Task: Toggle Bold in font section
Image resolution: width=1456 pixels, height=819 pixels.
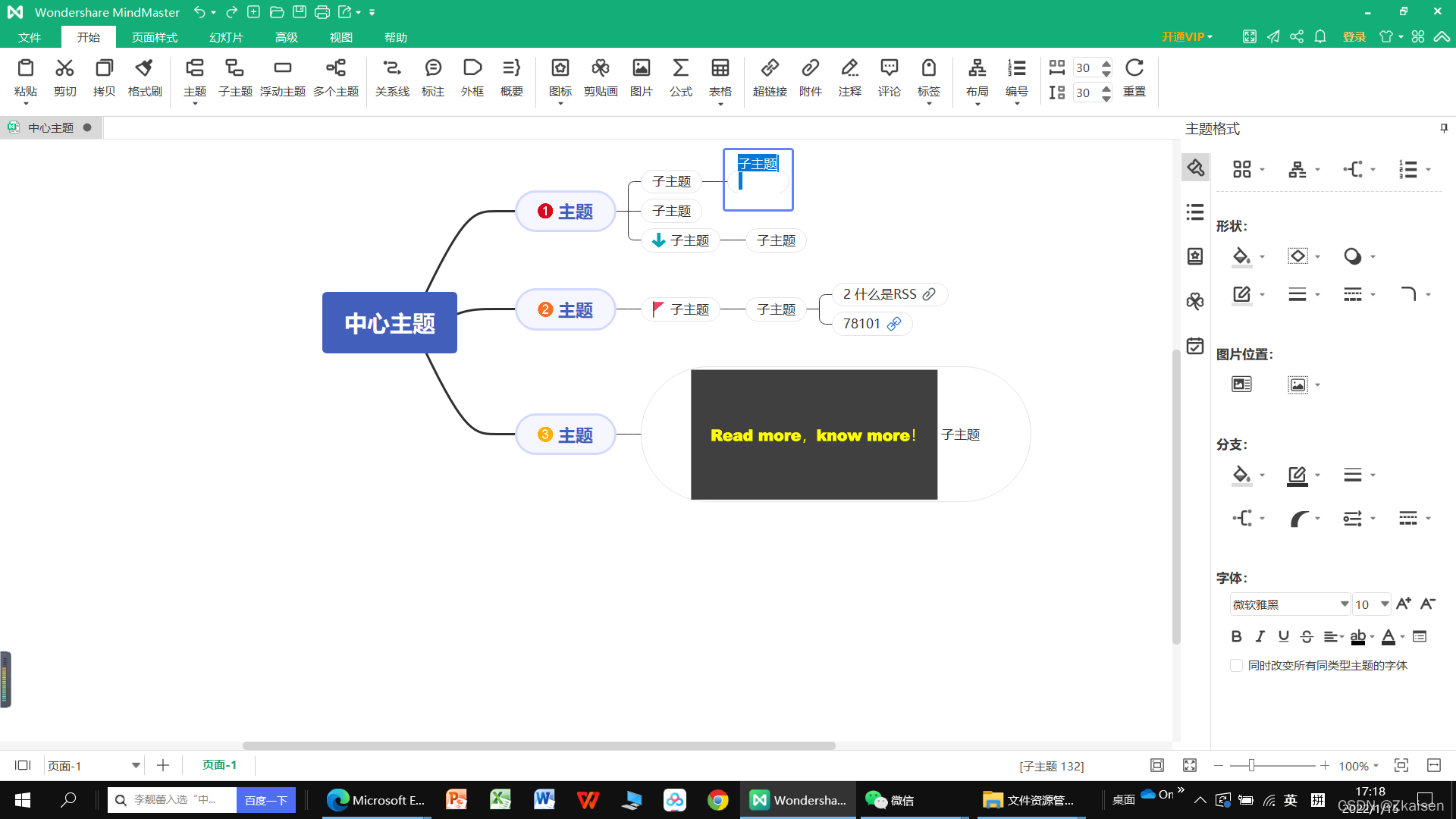Action: pyautogui.click(x=1236, y=636)
